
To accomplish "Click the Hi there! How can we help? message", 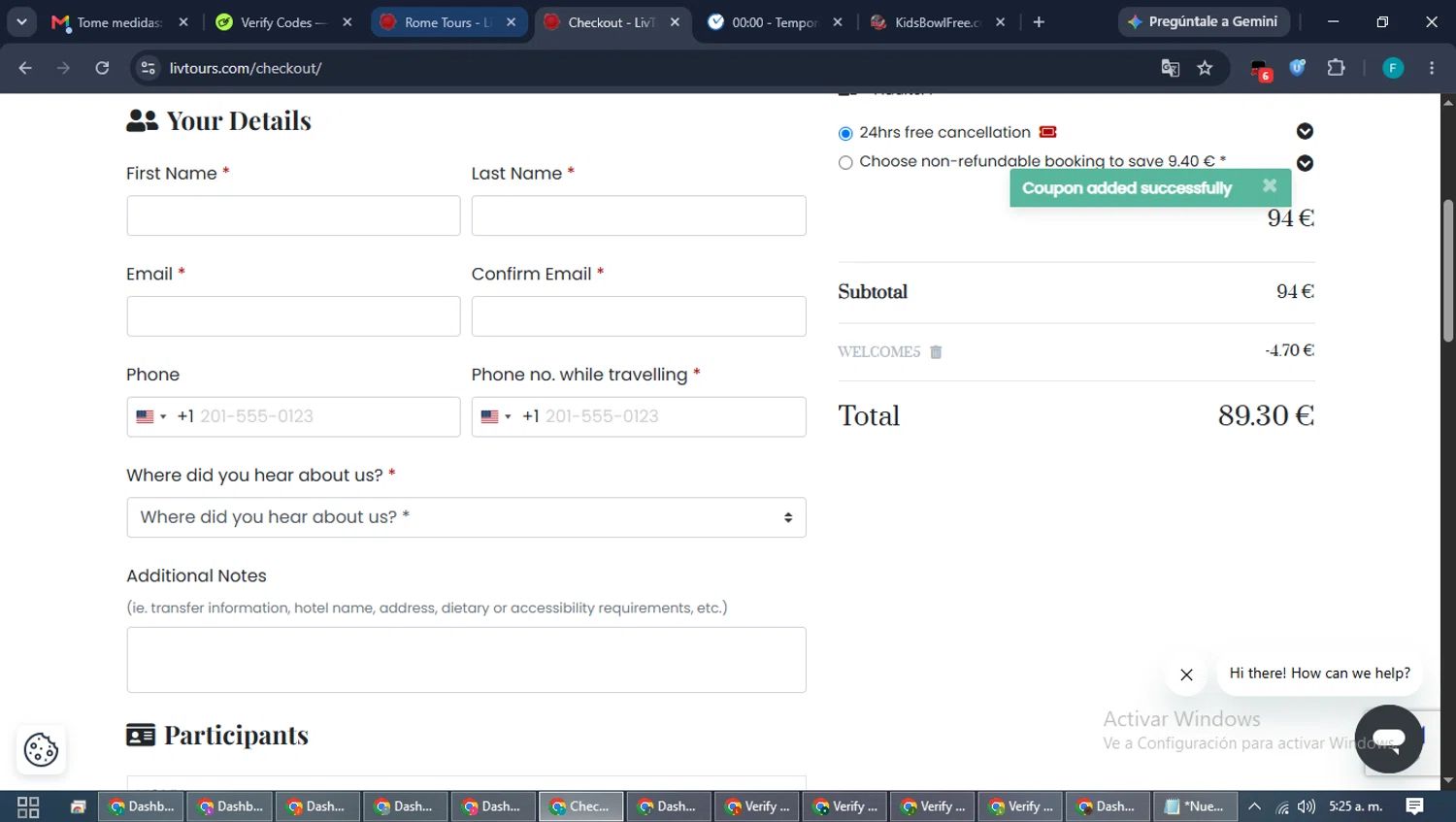I will (1319, 673).
